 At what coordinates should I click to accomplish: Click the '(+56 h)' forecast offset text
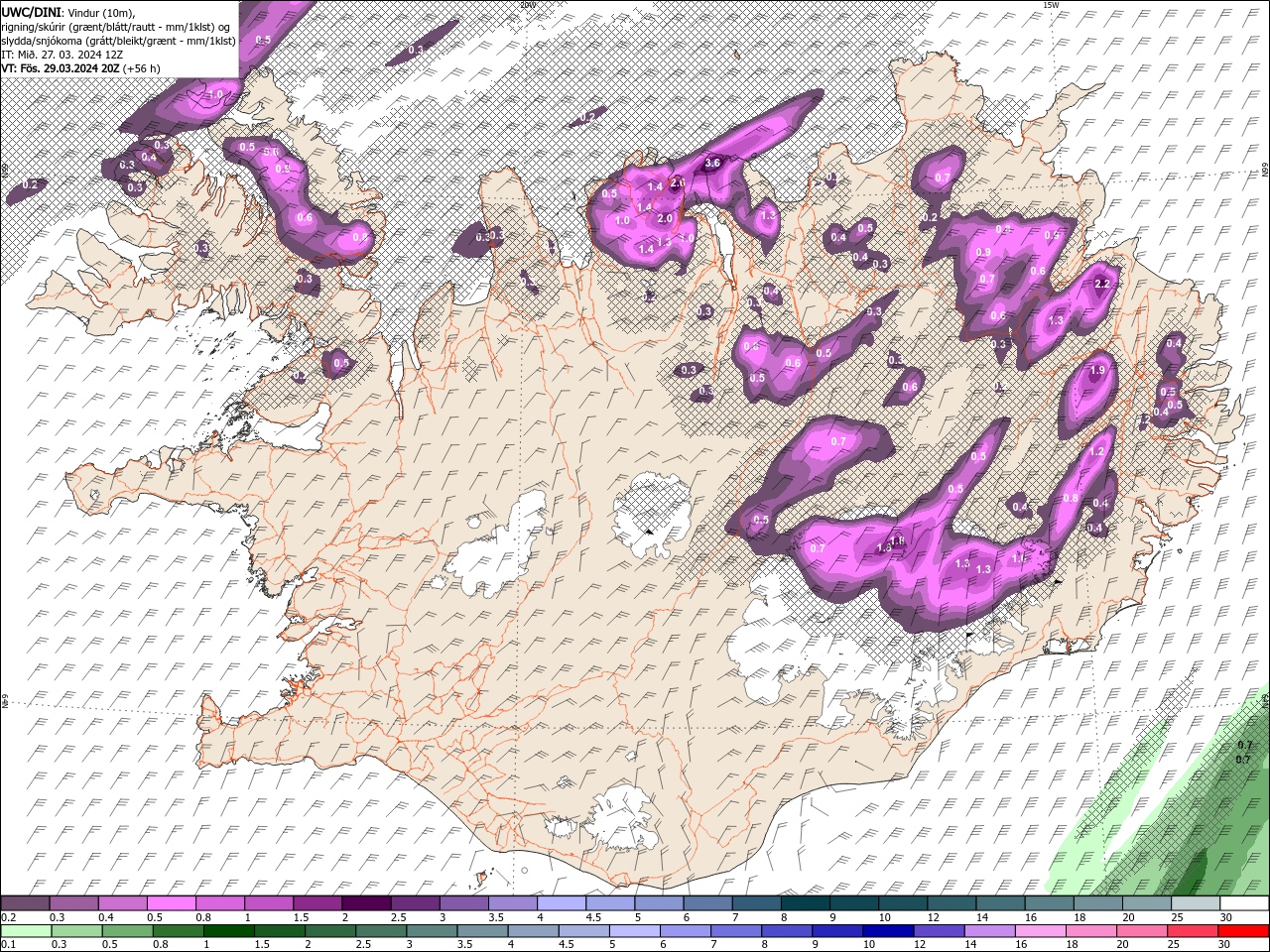(142, 68)
